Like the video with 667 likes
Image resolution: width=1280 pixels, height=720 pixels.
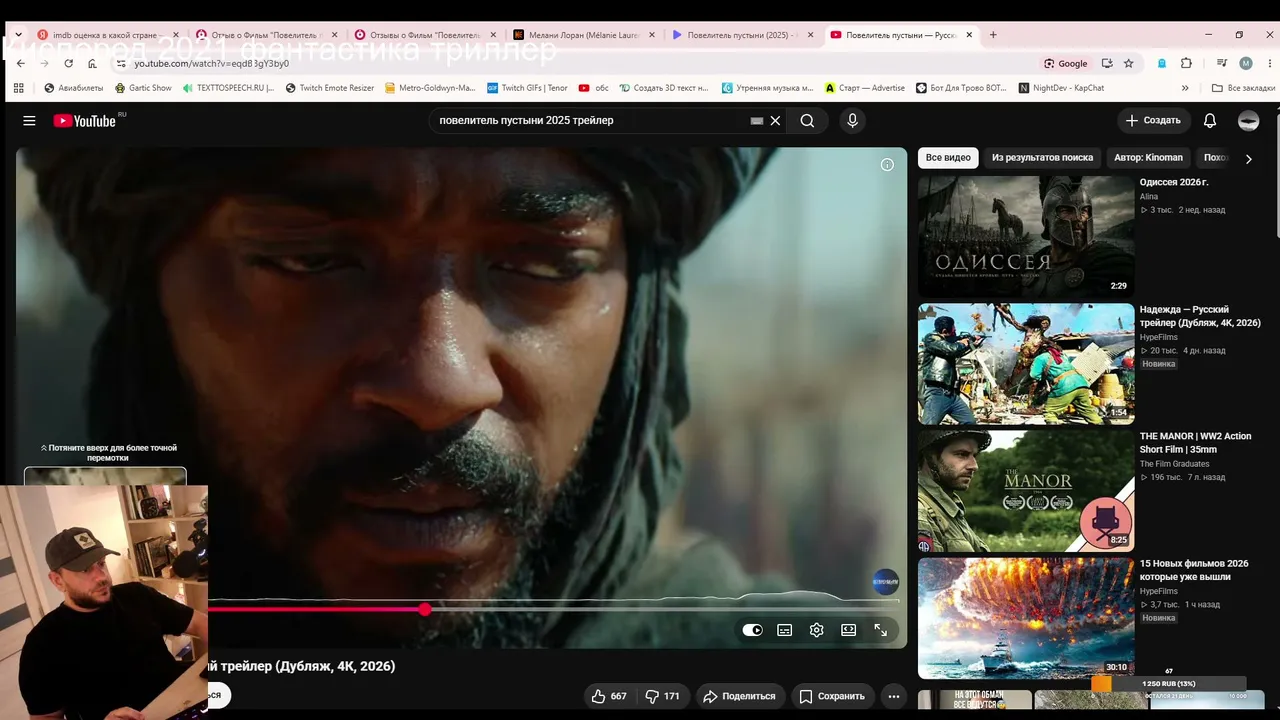(608, 696)
